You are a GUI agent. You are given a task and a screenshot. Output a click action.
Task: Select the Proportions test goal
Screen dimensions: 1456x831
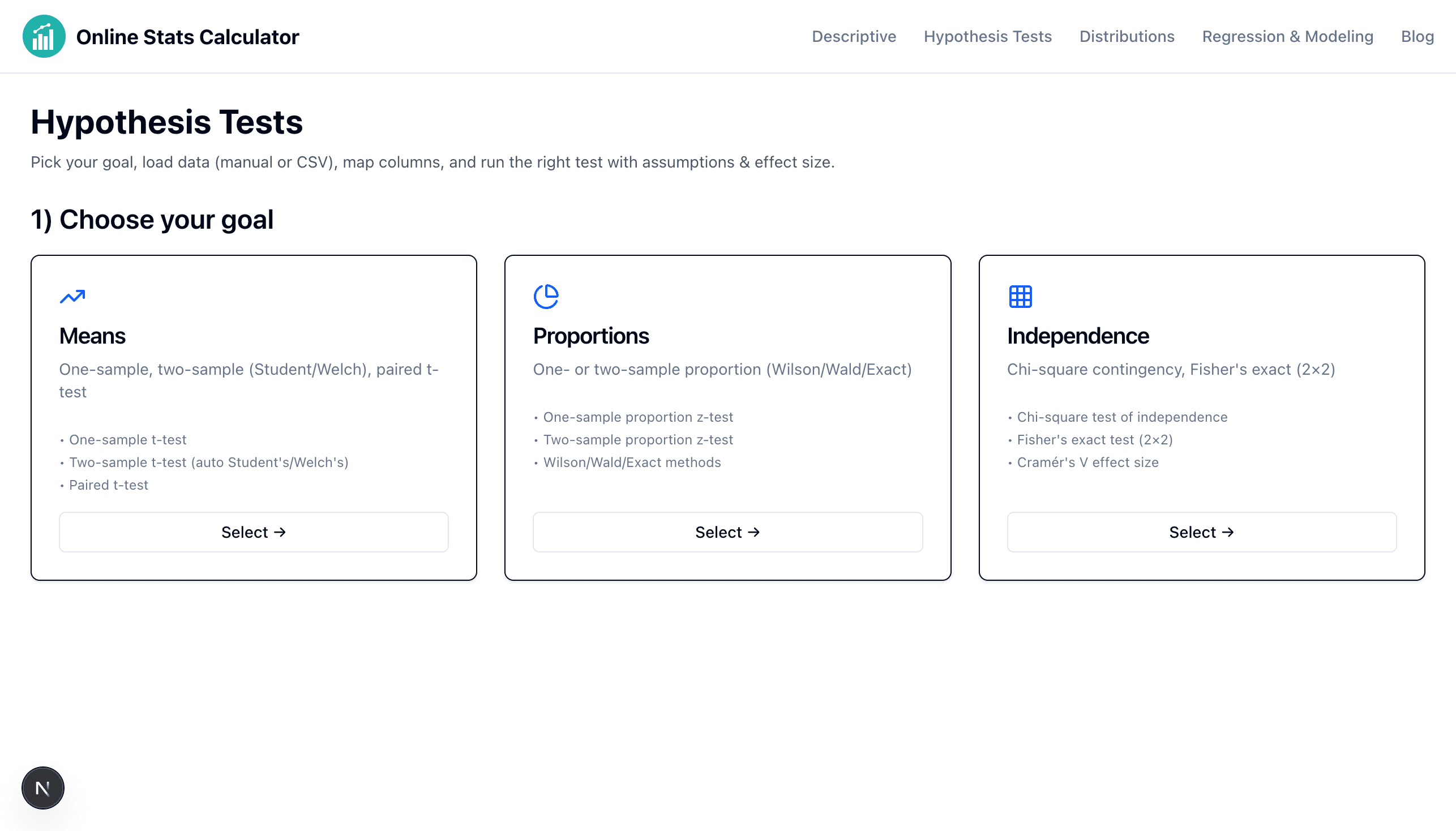[x=727, y=532]
